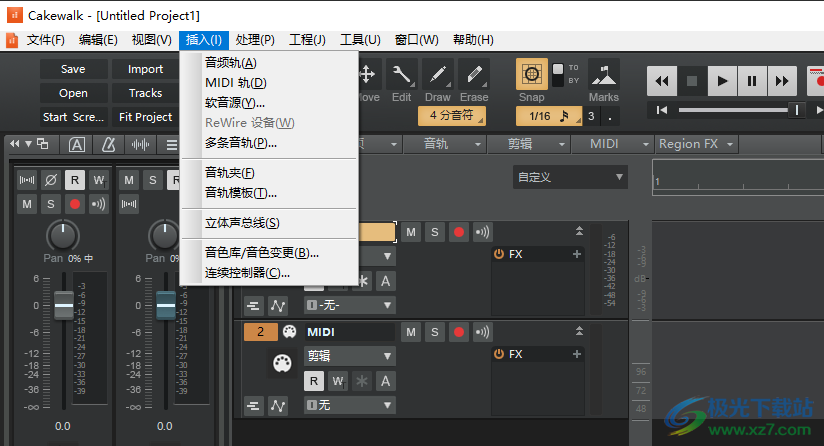The width and height of the screenshot is (824, 446).
Task: Click the dock/undock icon in inspector header
Action: (x=43, y=143)
